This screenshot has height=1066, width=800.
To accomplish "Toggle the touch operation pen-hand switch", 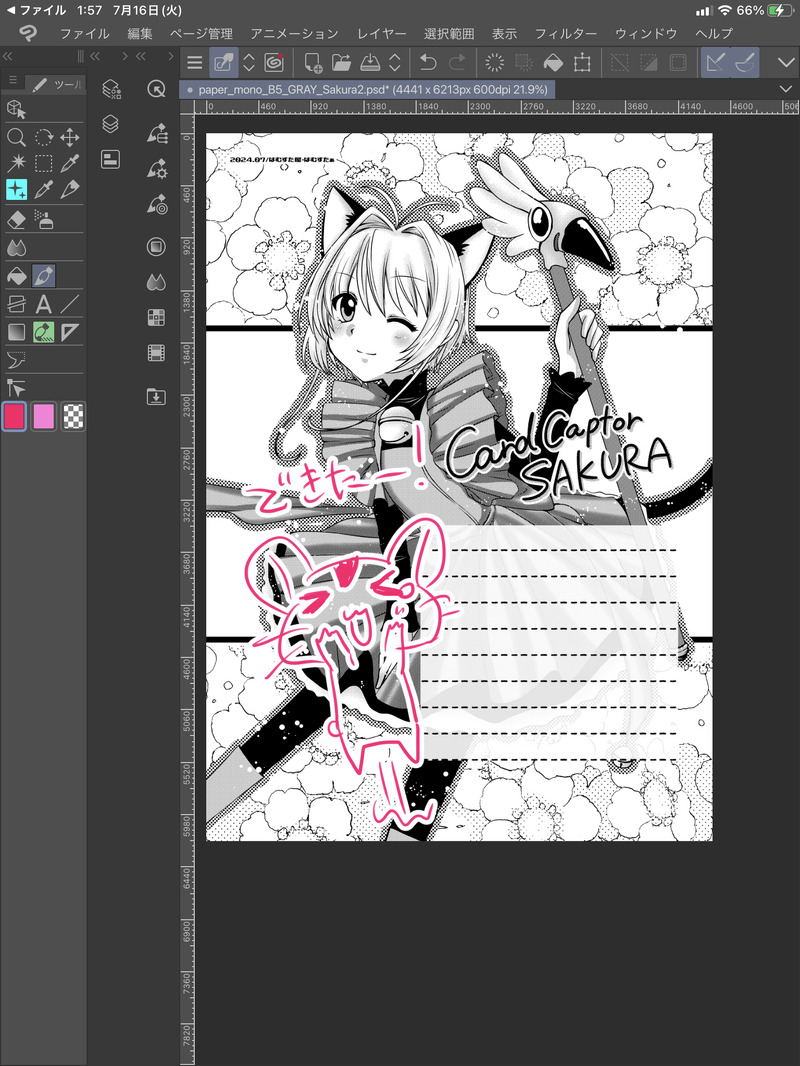I will click(x=223, y=63).
